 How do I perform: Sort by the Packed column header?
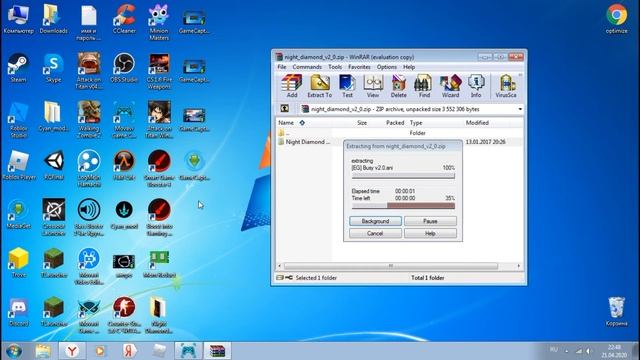click(x=395, y=122)
